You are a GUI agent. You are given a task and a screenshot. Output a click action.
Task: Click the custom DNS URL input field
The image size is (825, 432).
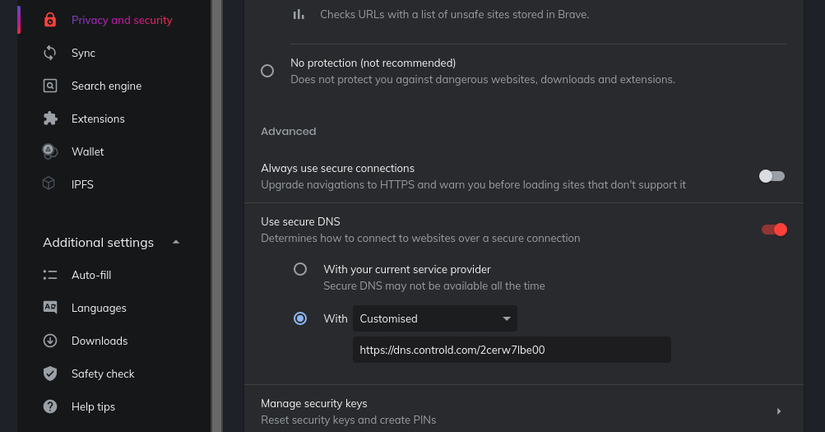[511, 350]
